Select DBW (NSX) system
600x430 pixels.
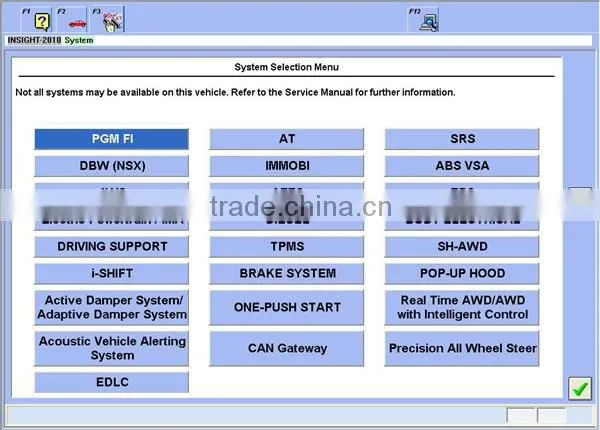pyautogui.click(x=112, y=166)
